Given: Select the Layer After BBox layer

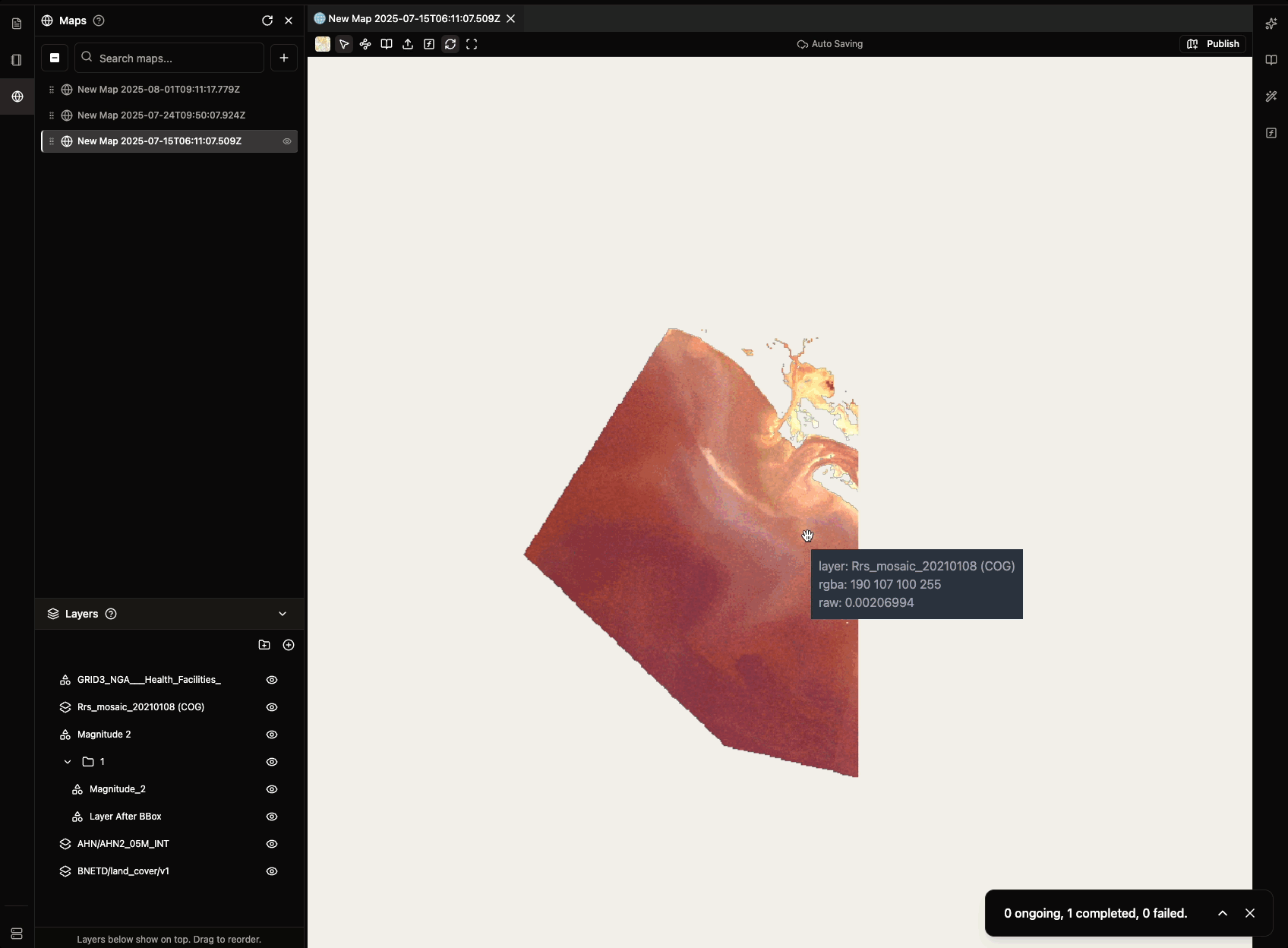Looking at the screenshot, I should (125, 817).
